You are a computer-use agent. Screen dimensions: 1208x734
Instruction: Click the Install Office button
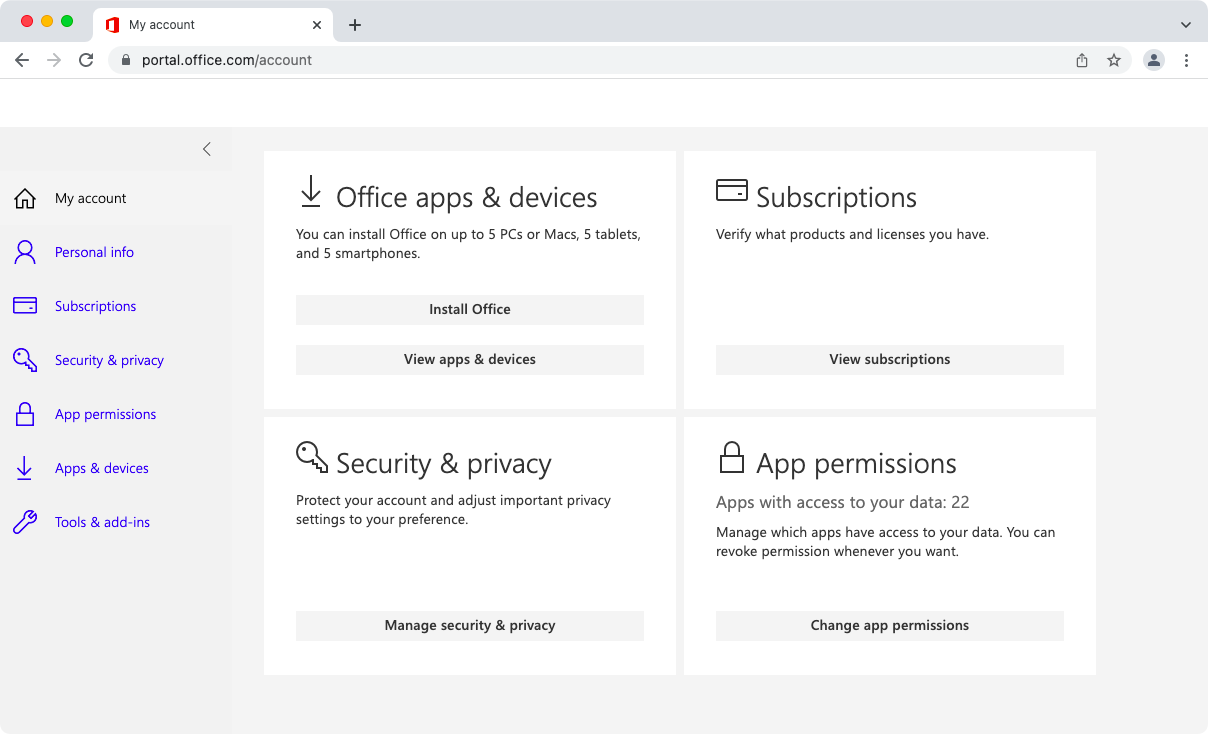(x=470, y=310)
